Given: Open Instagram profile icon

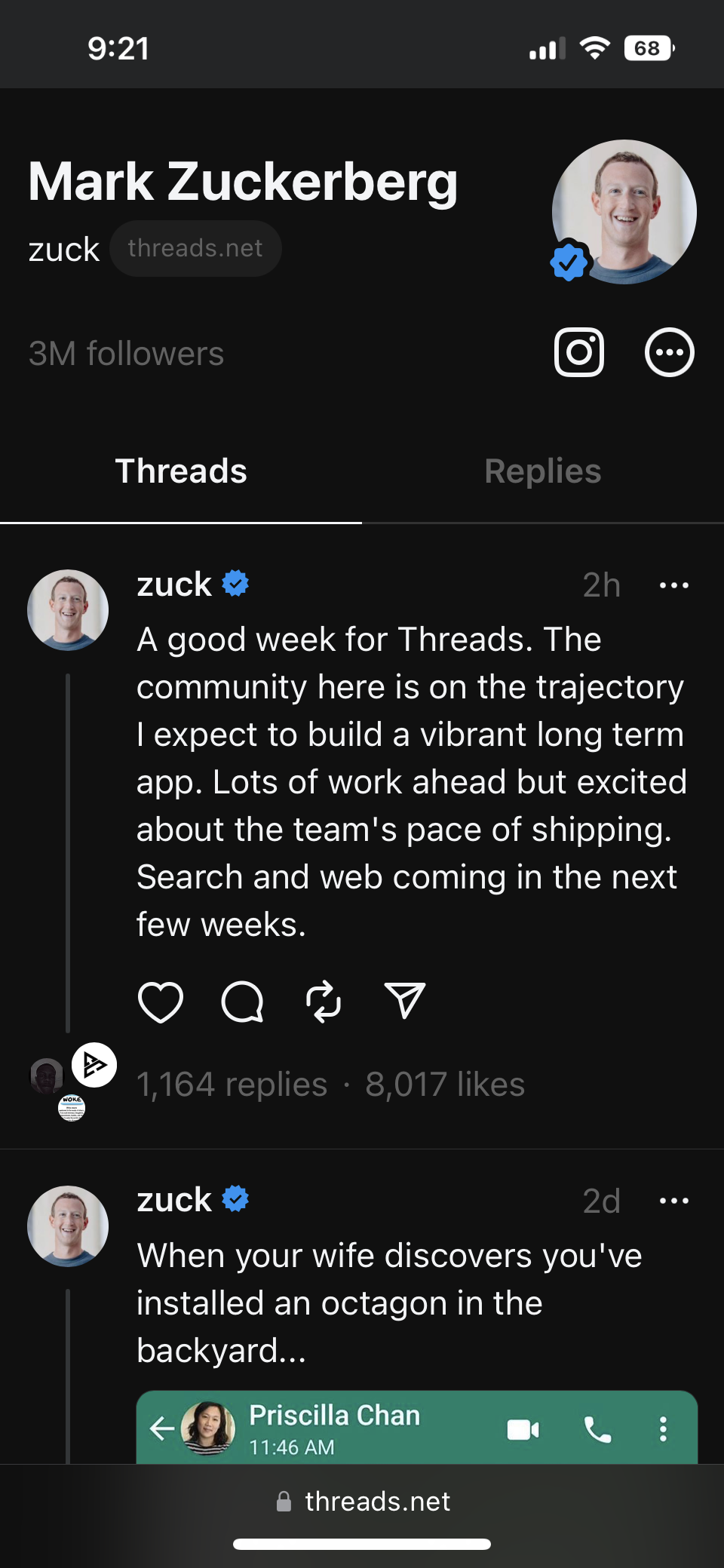Looking at the screenshot, I should pyautogui.click(x=578, y=352).
